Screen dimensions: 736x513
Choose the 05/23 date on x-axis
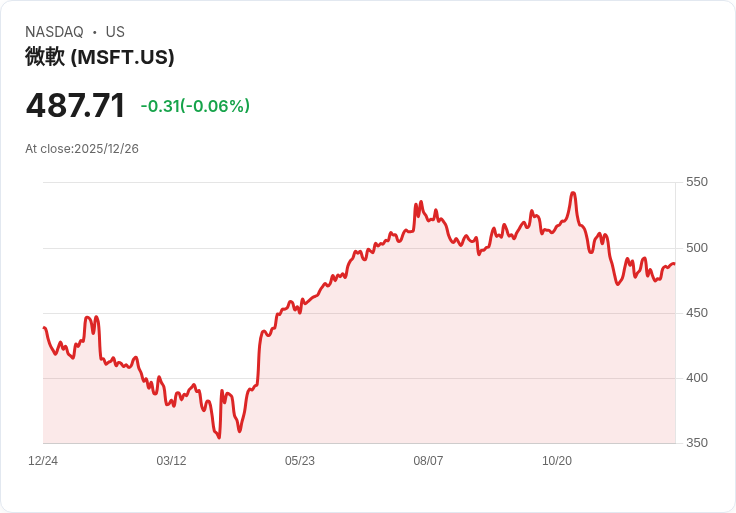click(x=300, y=461)
